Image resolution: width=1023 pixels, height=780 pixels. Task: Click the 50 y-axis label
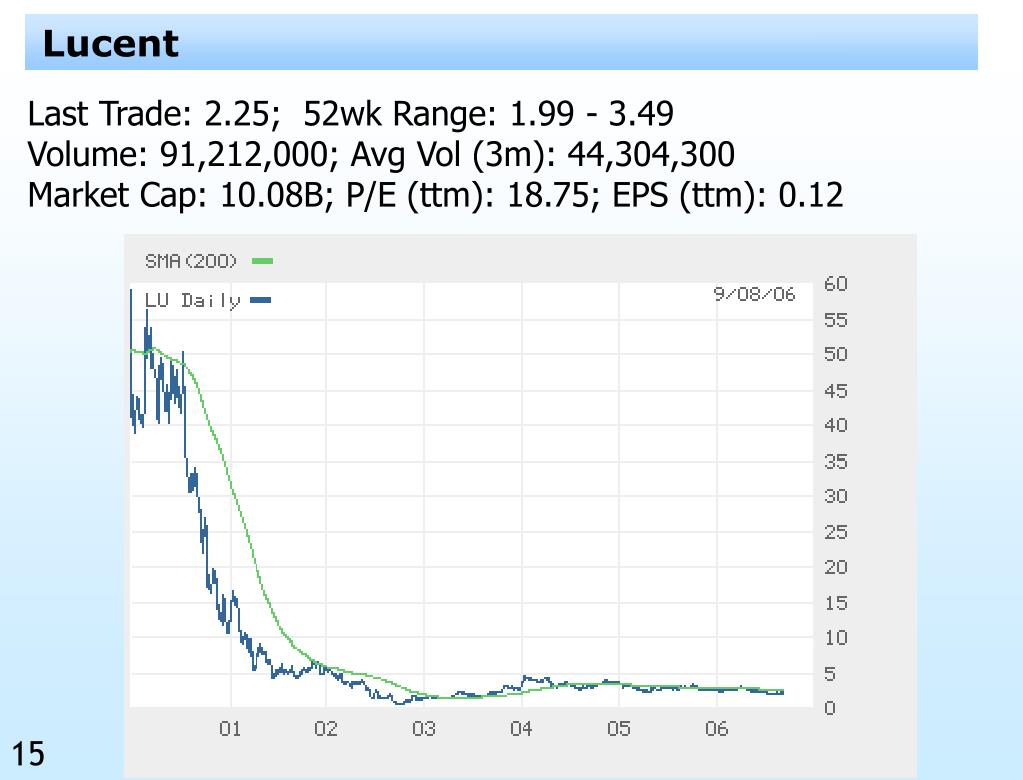836,354
